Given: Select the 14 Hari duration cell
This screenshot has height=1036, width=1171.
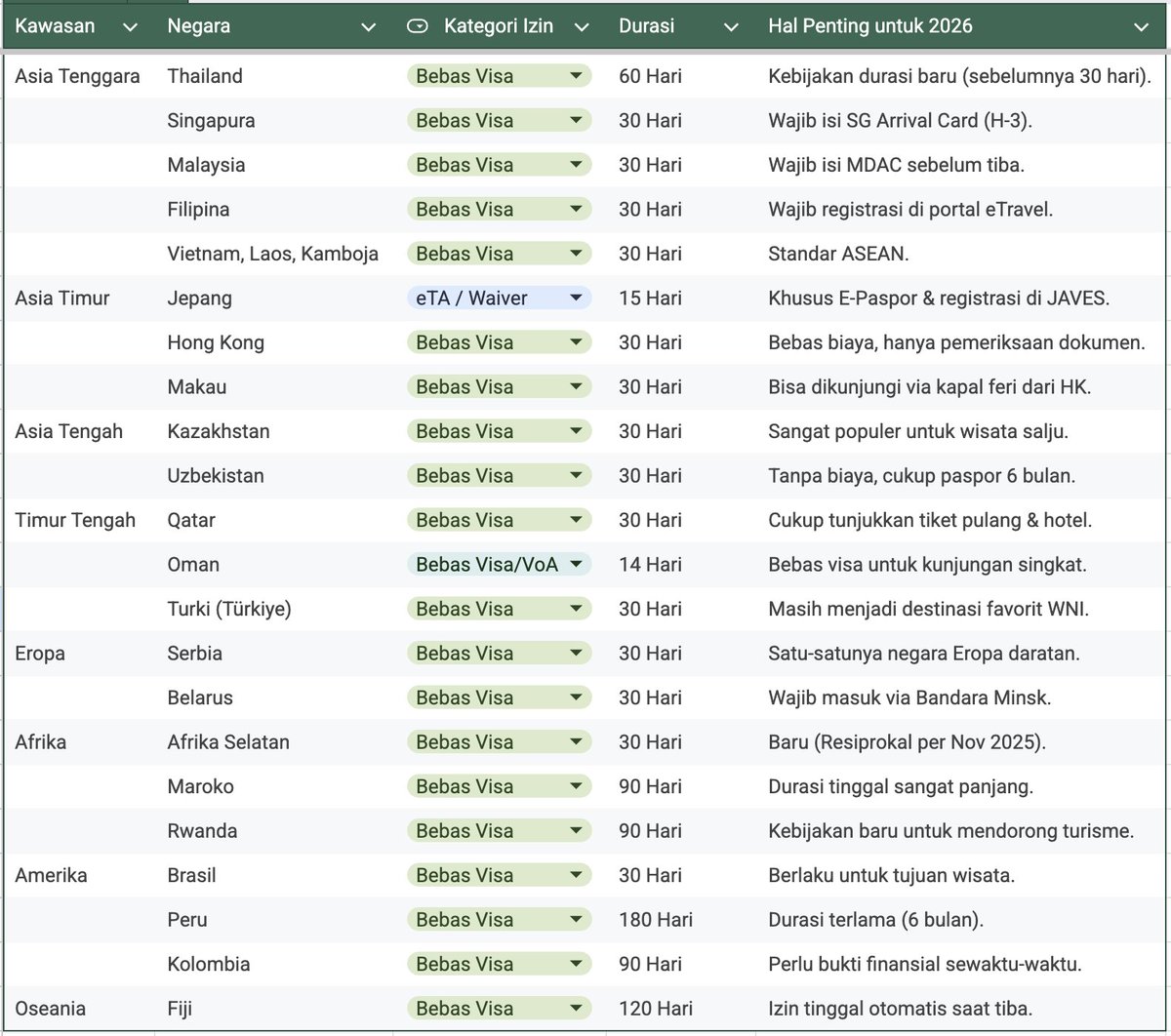Looking at the screenshot, I should (x=680, y=565).
